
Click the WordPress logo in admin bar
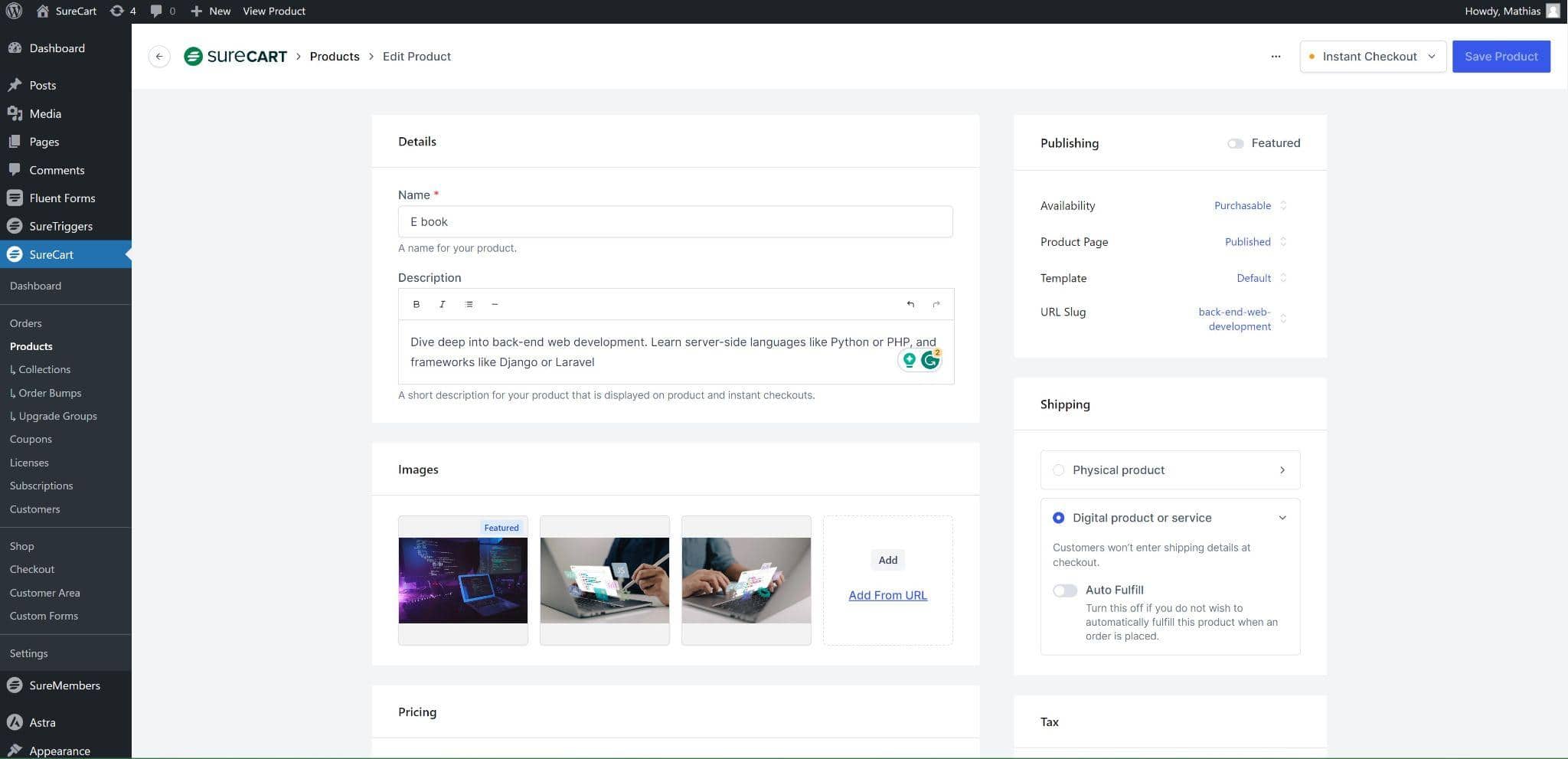[x=15, y=11]
